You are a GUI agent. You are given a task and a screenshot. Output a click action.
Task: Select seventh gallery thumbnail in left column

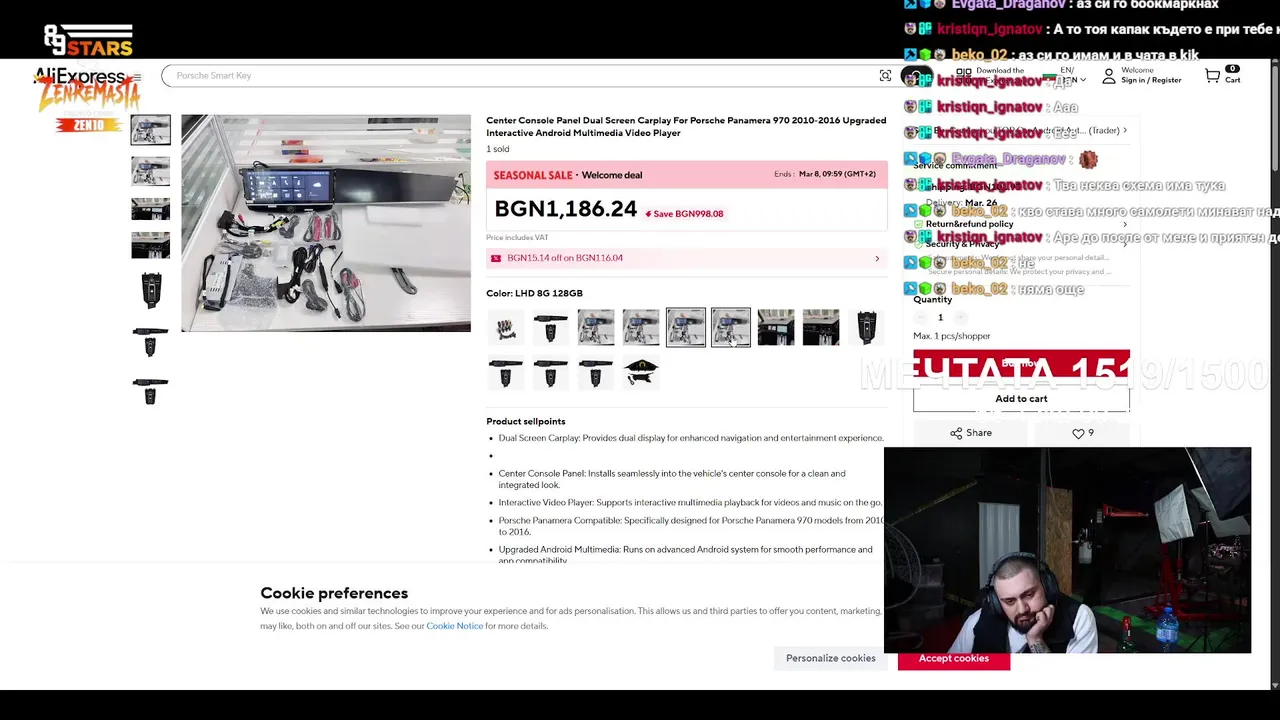point(150,391)
